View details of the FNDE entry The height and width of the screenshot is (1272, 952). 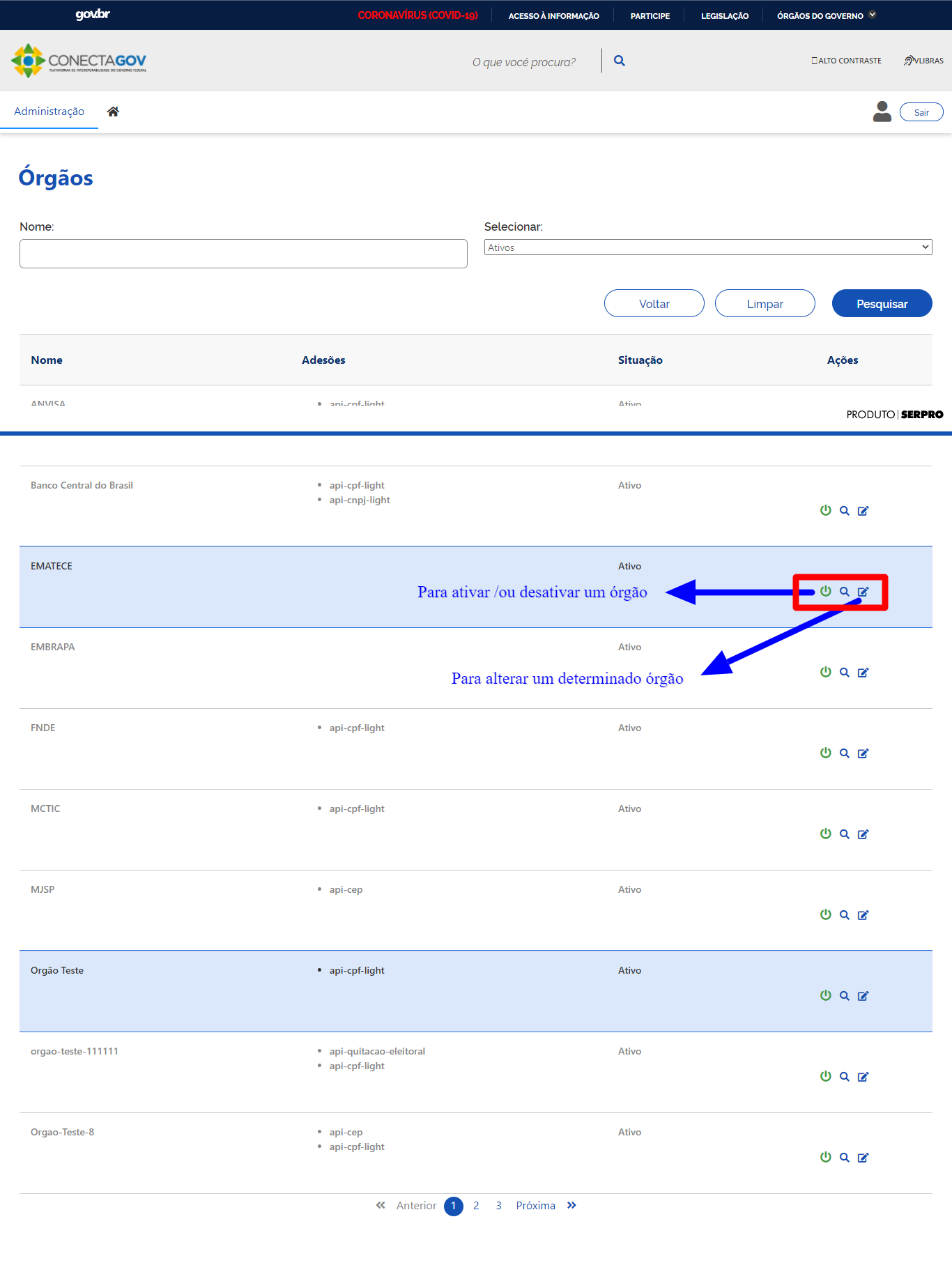tap(844, 753)
